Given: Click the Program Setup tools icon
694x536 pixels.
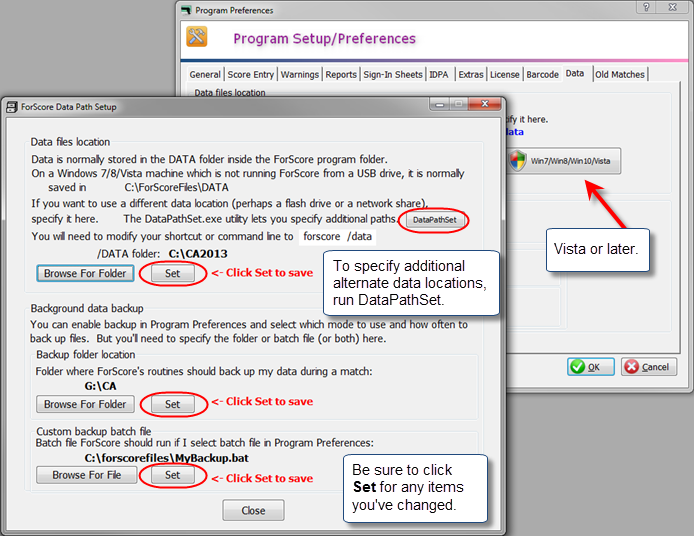Looking at the screenshot, I should [x=197, y=36].
